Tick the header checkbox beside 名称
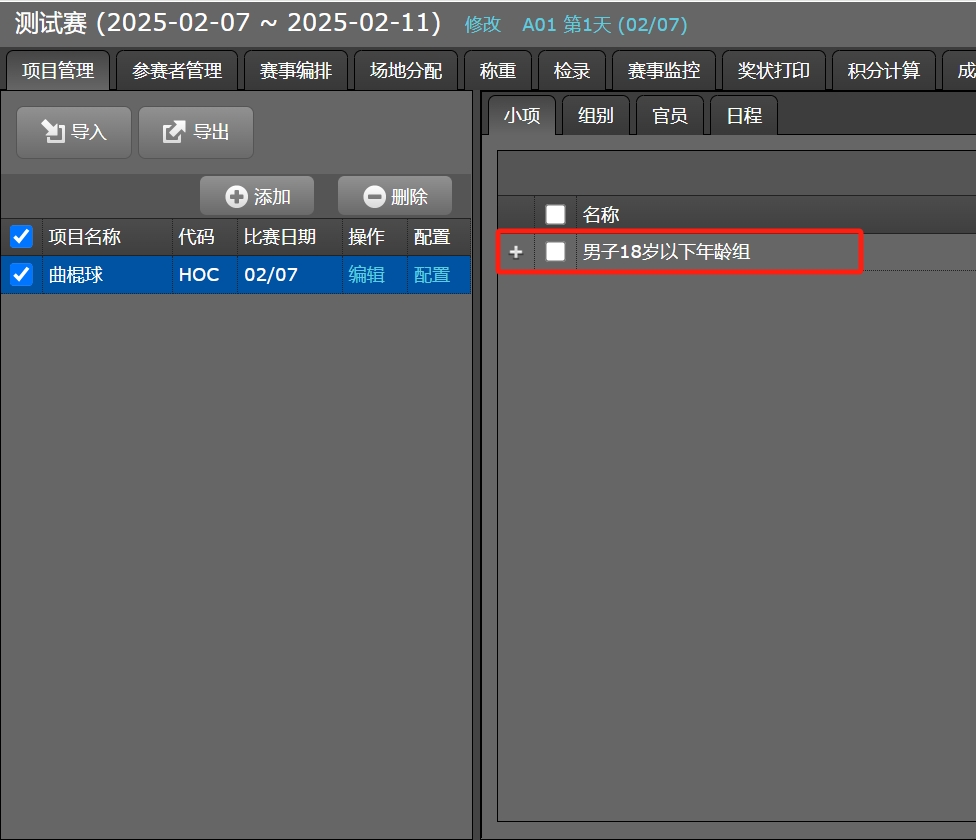Image resolution: width=976 pixels, height=840 pixels. point(555,214)
